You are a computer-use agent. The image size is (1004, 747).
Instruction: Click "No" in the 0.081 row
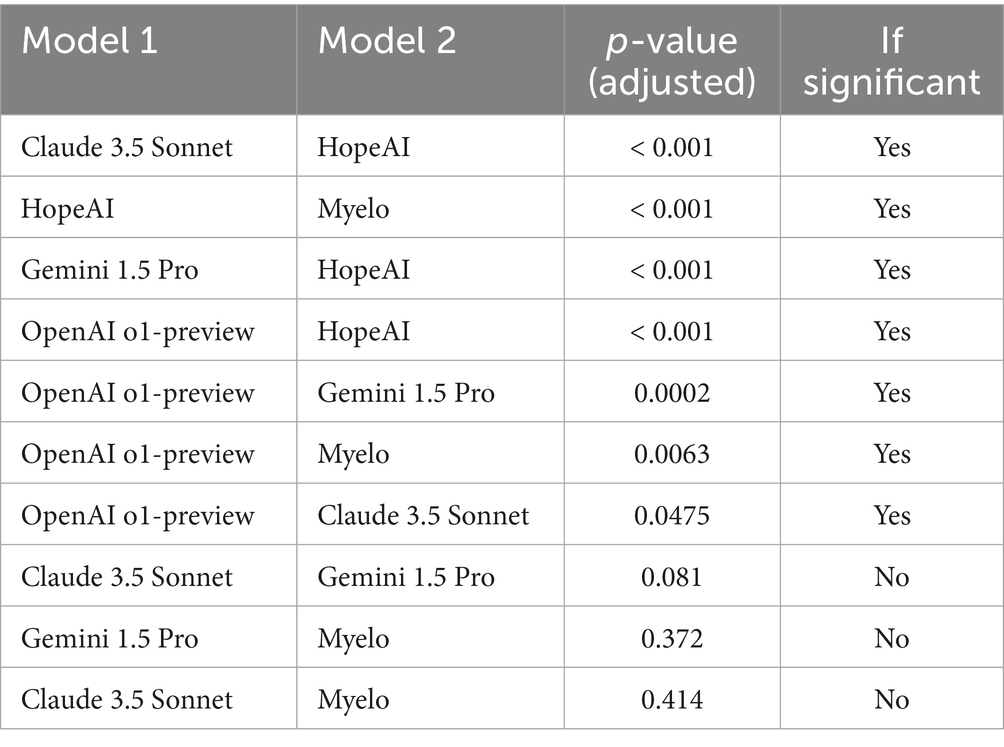coord(891,577)
